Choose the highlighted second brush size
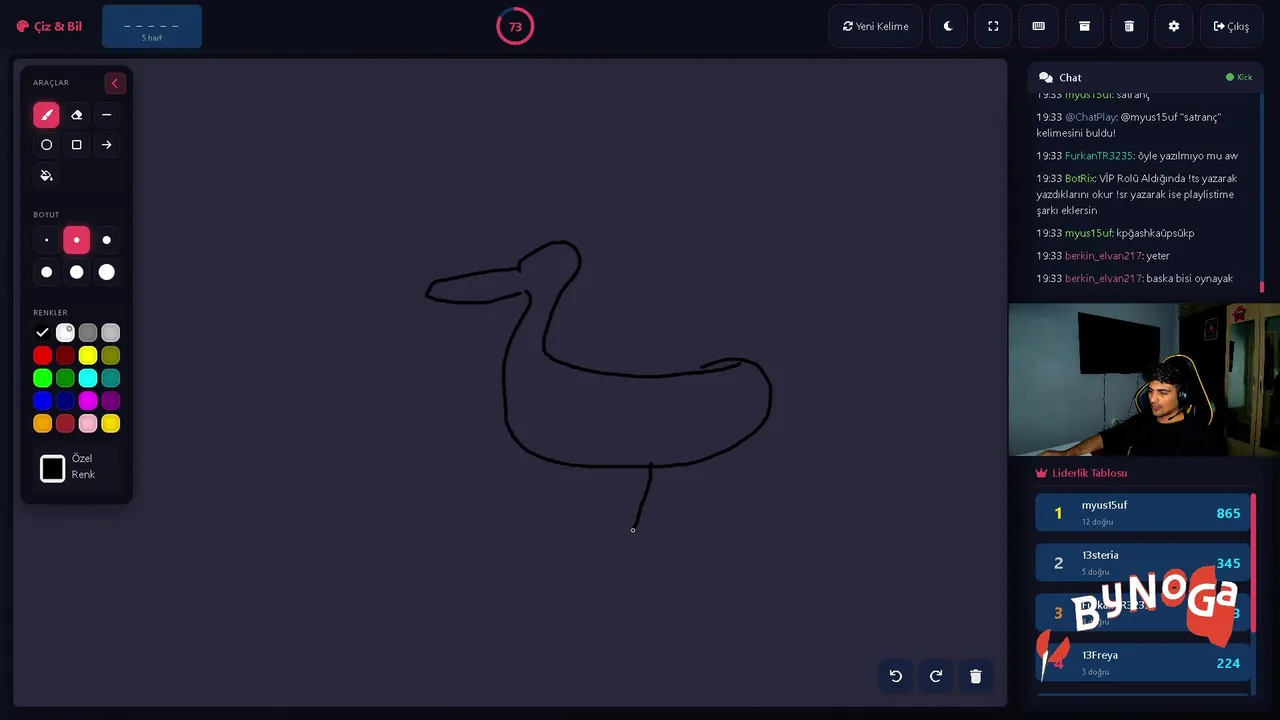 point(76,240)
